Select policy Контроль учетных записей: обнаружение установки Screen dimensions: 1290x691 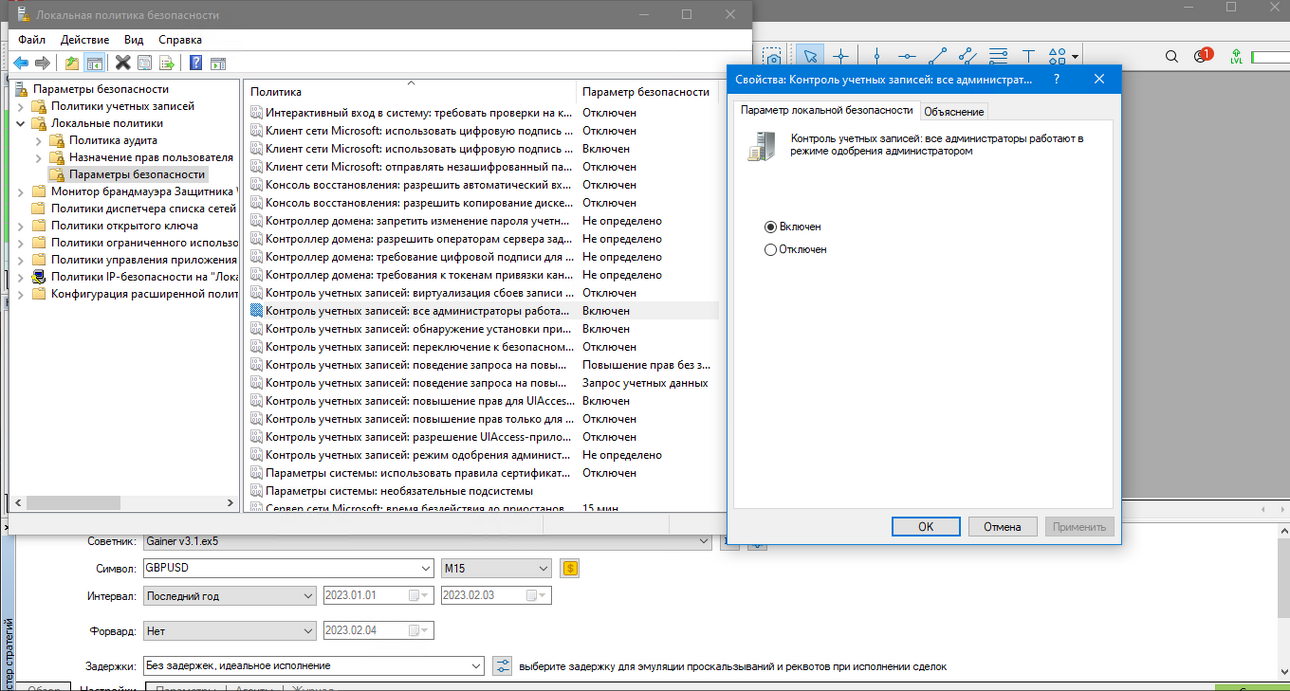(419, 329)
